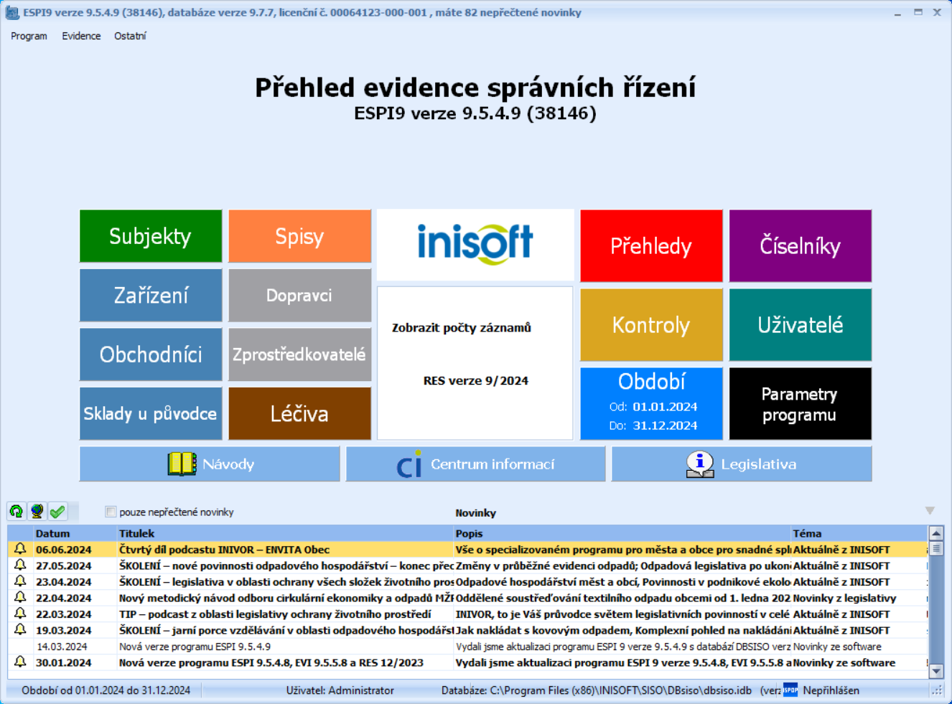Image resolution: width=952 pixels, height=704 pixels.
Task: Click the green checkmark news icon
Action: (58, 512)
